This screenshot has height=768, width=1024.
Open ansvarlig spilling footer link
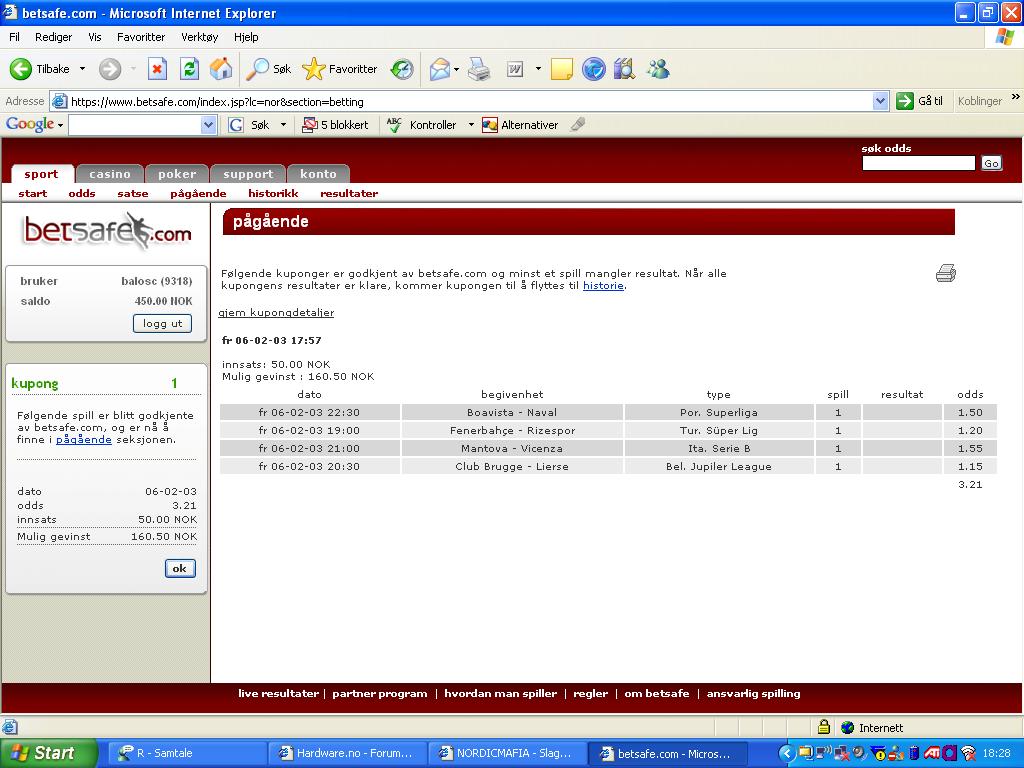pyautogui.click(x=753, y=694)
